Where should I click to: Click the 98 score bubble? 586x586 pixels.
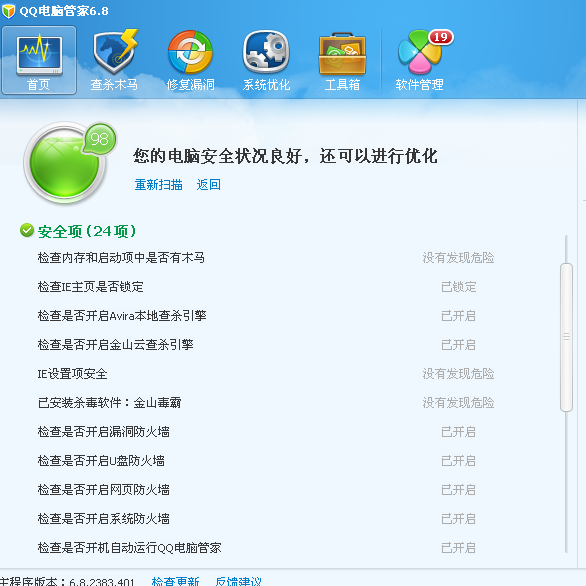(x=99, y=139)
